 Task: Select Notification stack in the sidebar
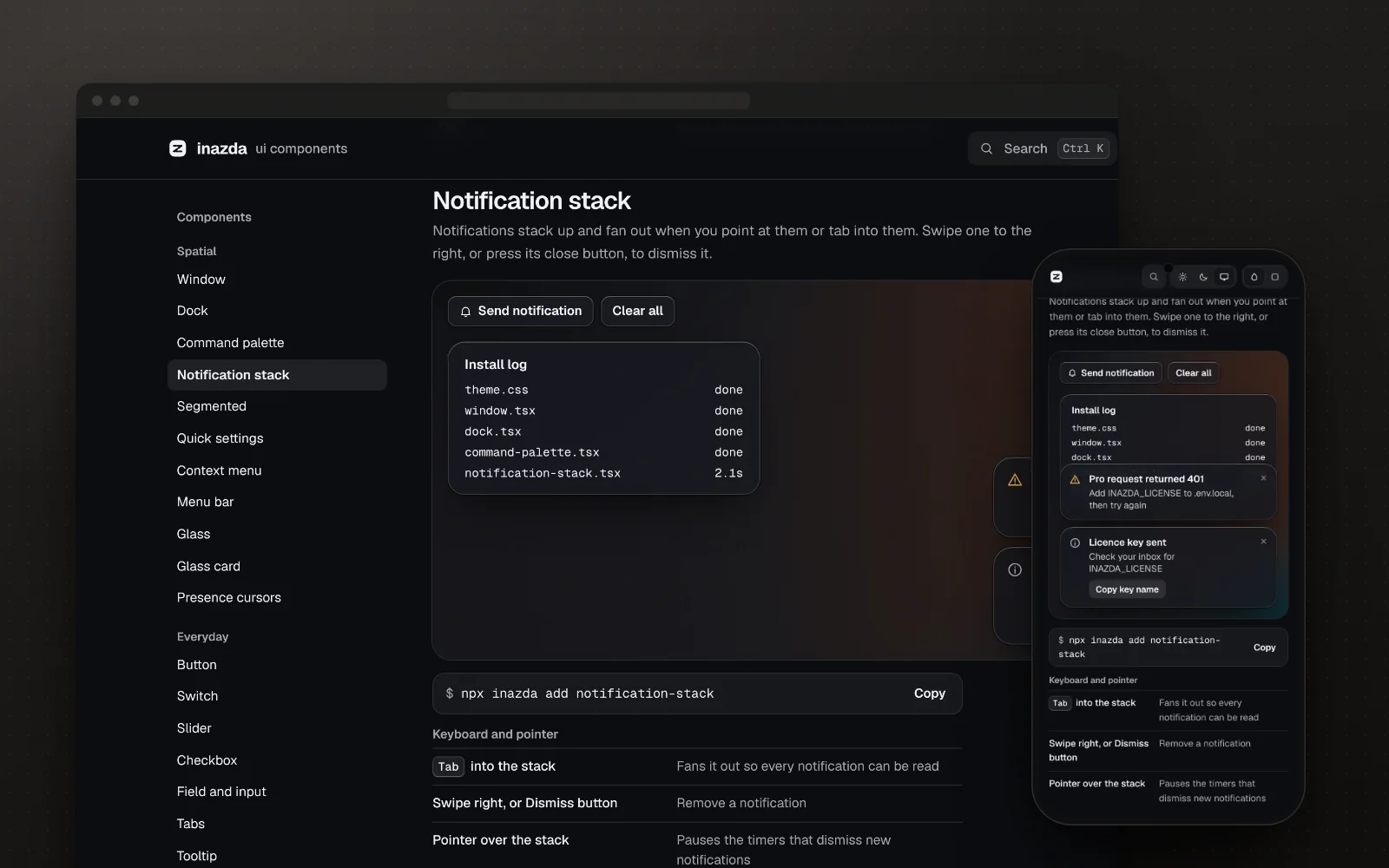[277, 375]
